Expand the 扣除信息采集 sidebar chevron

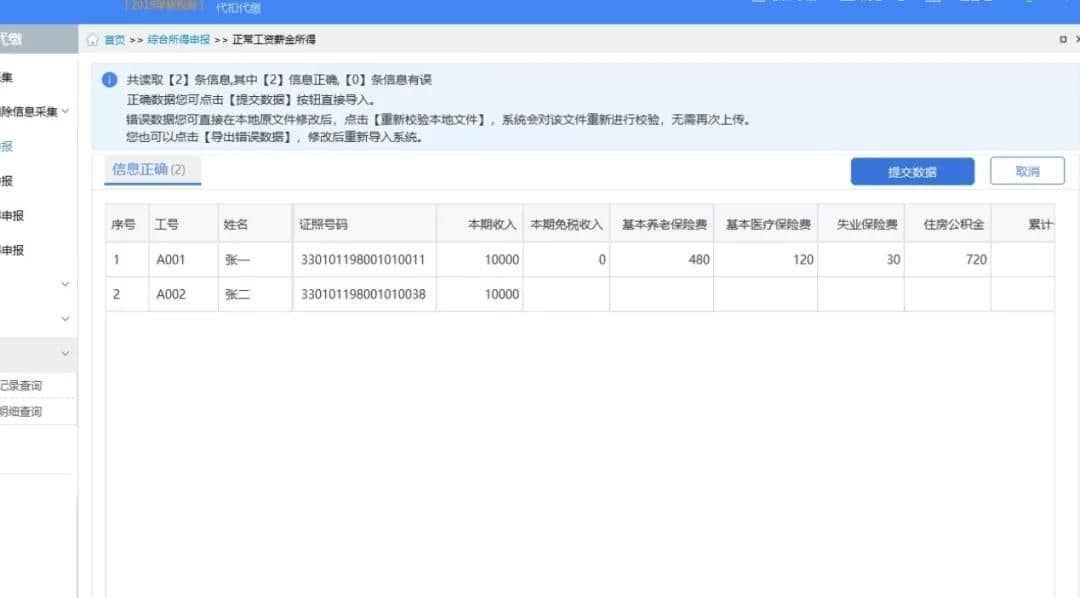66,111
